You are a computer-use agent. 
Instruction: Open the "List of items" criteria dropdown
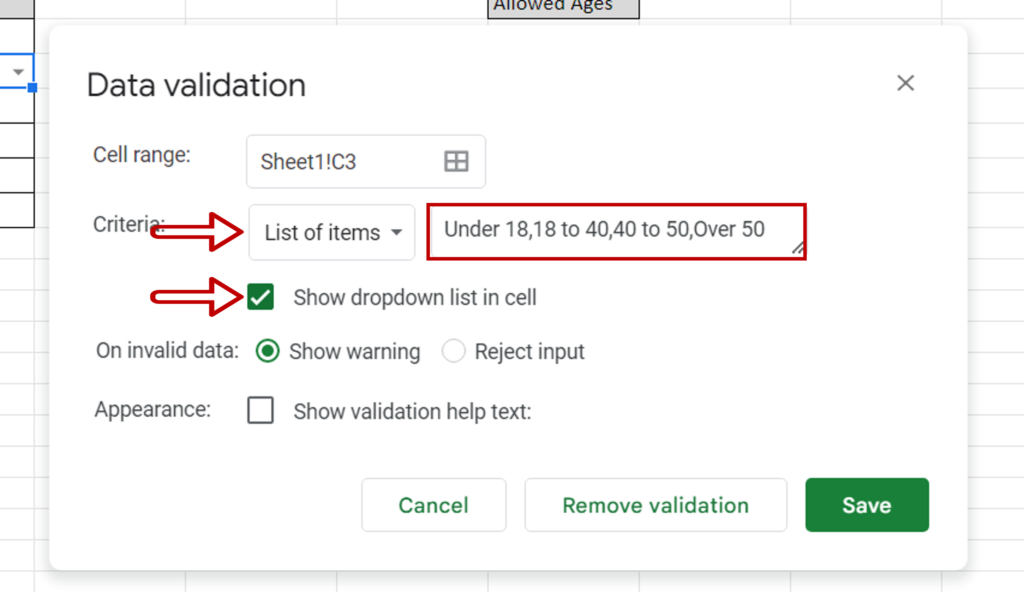pos(331,232)
